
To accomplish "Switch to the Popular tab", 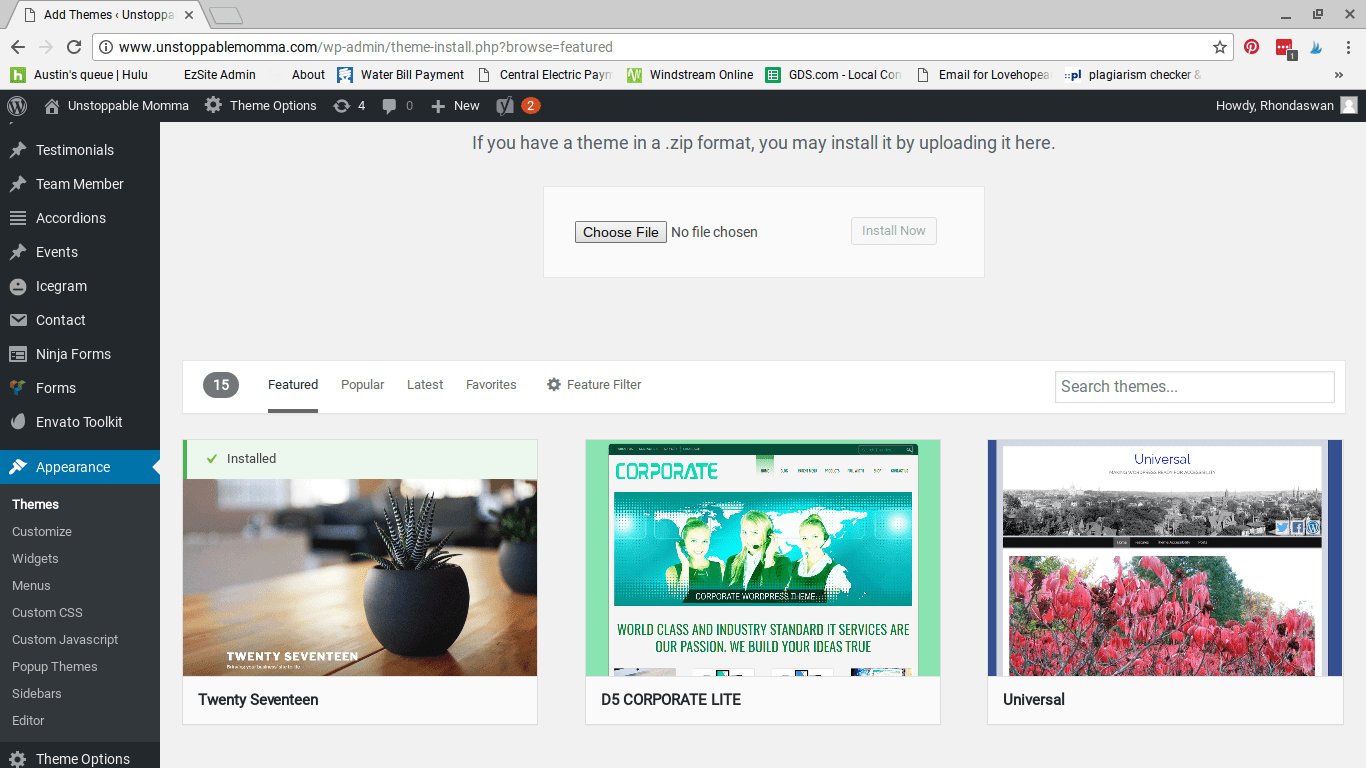I will (362, 385).
